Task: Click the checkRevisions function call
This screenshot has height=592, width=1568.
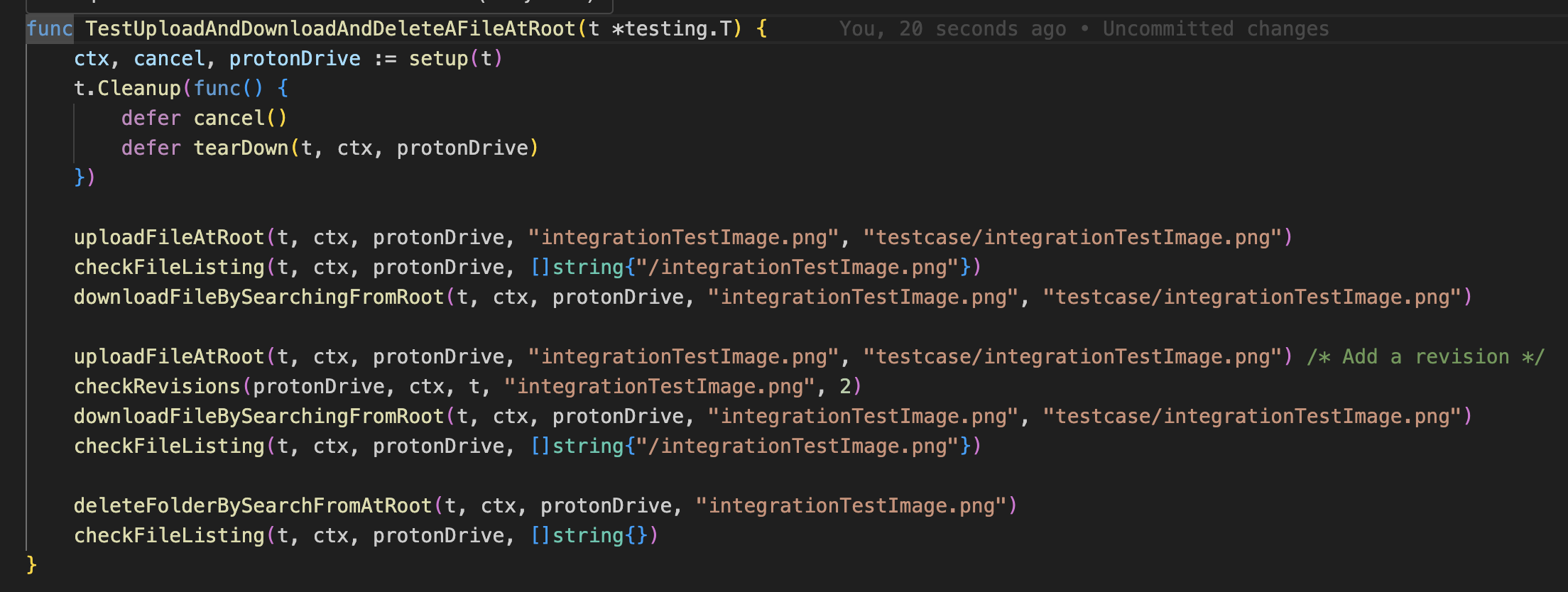Action: coord(157,387)
